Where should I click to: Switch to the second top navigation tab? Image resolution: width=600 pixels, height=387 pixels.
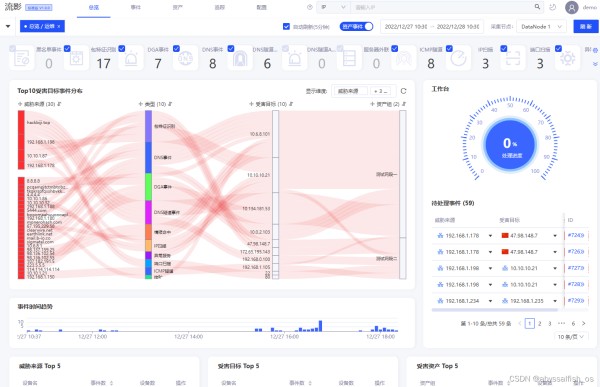[136, 7]
